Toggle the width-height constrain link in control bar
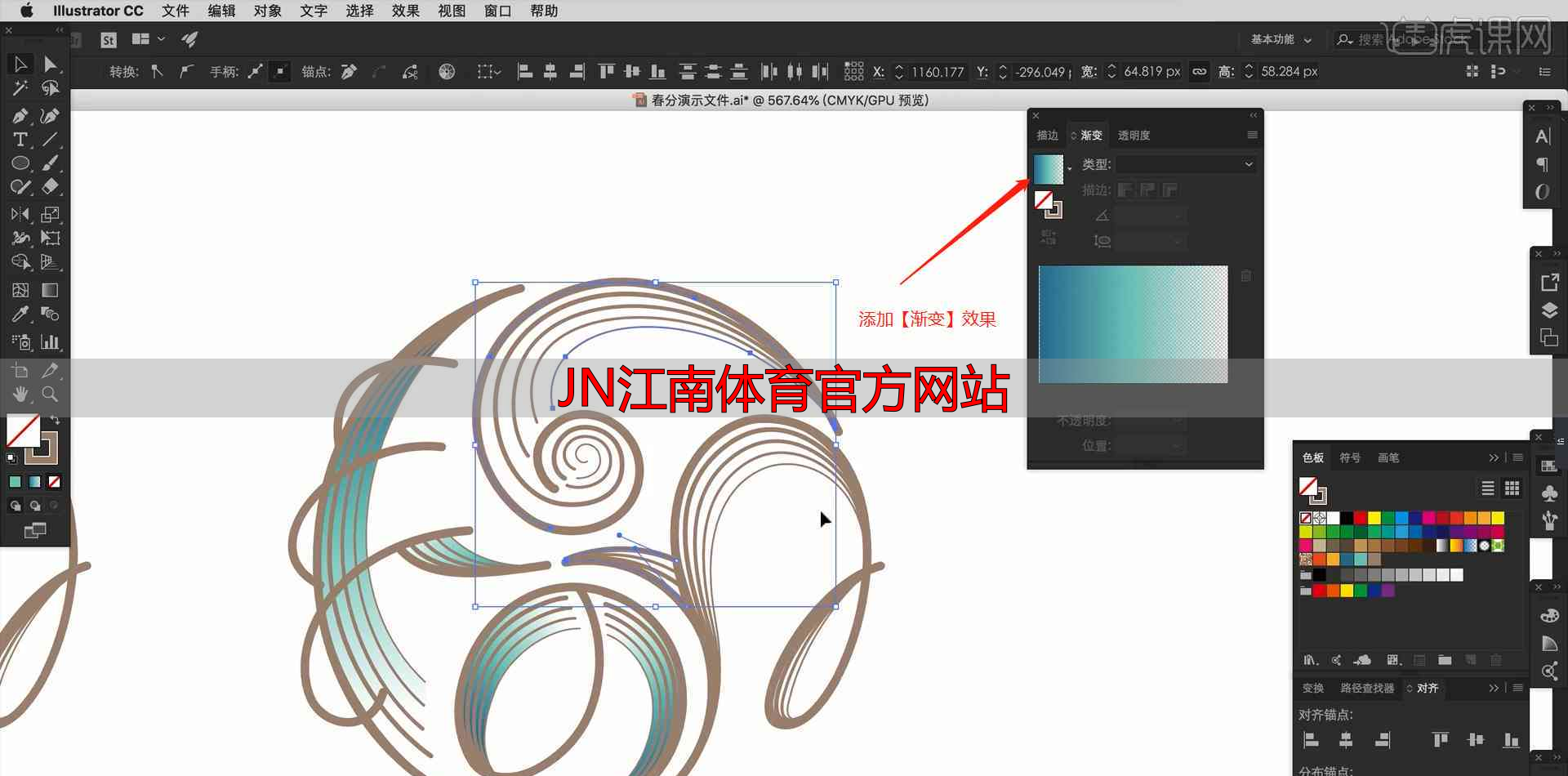The height and width of the screenshot is (776, 1568). [1199, 72]
